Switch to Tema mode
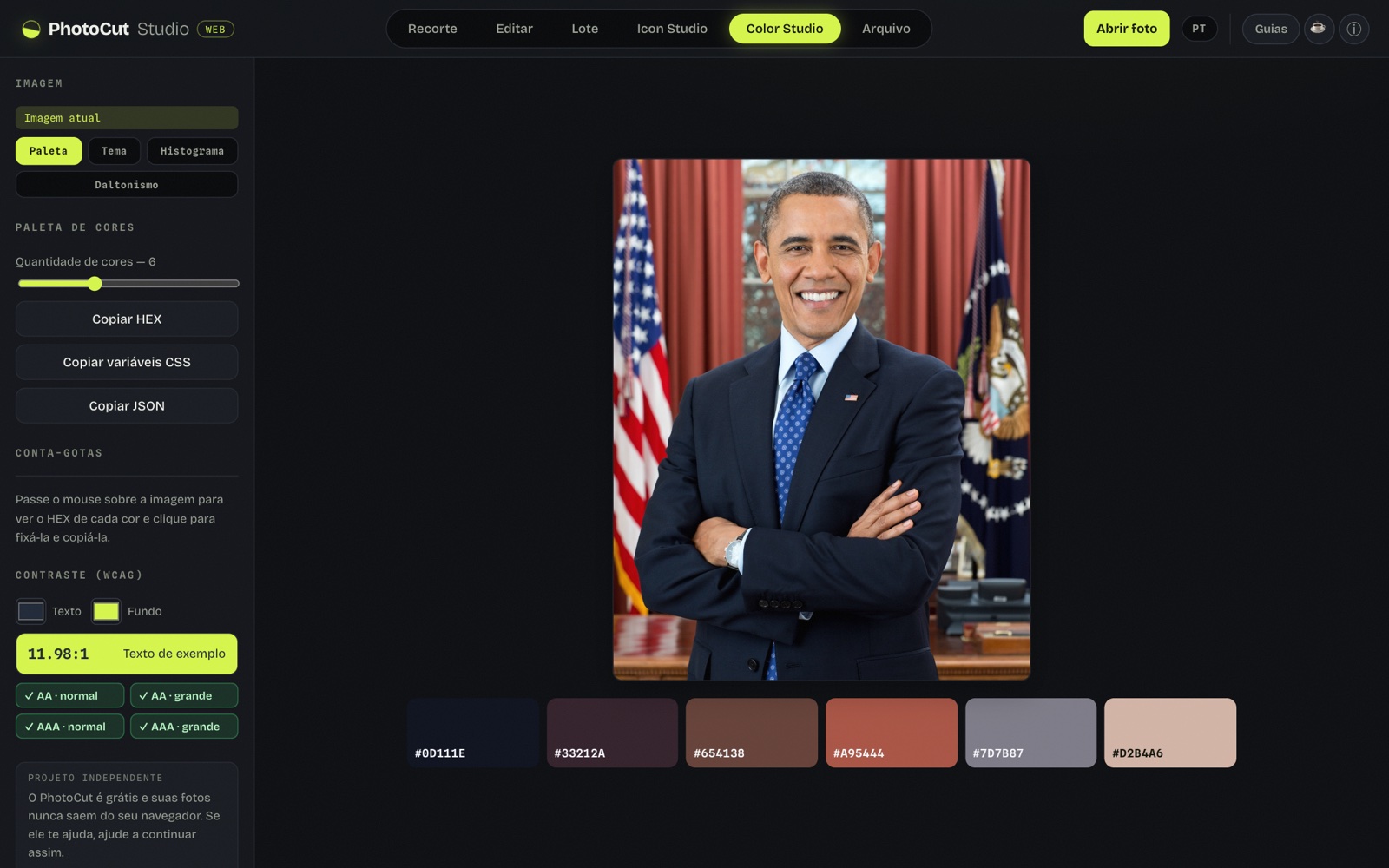The image size is (1389, 868). 114,151
